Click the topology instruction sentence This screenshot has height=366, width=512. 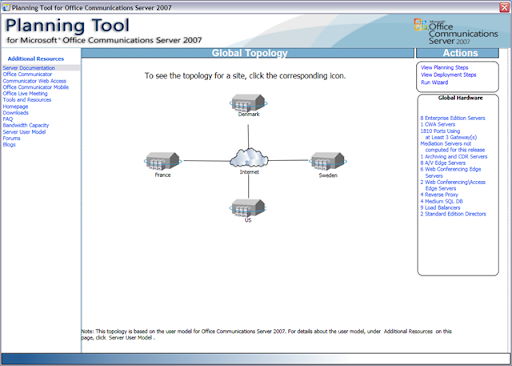coord(245,76)
